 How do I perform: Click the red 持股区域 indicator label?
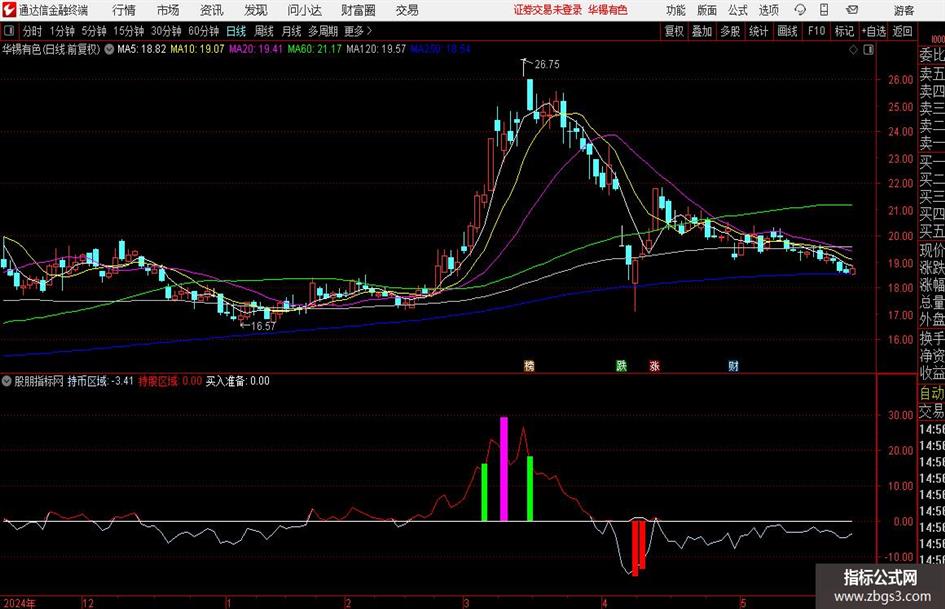coord(170,381)
